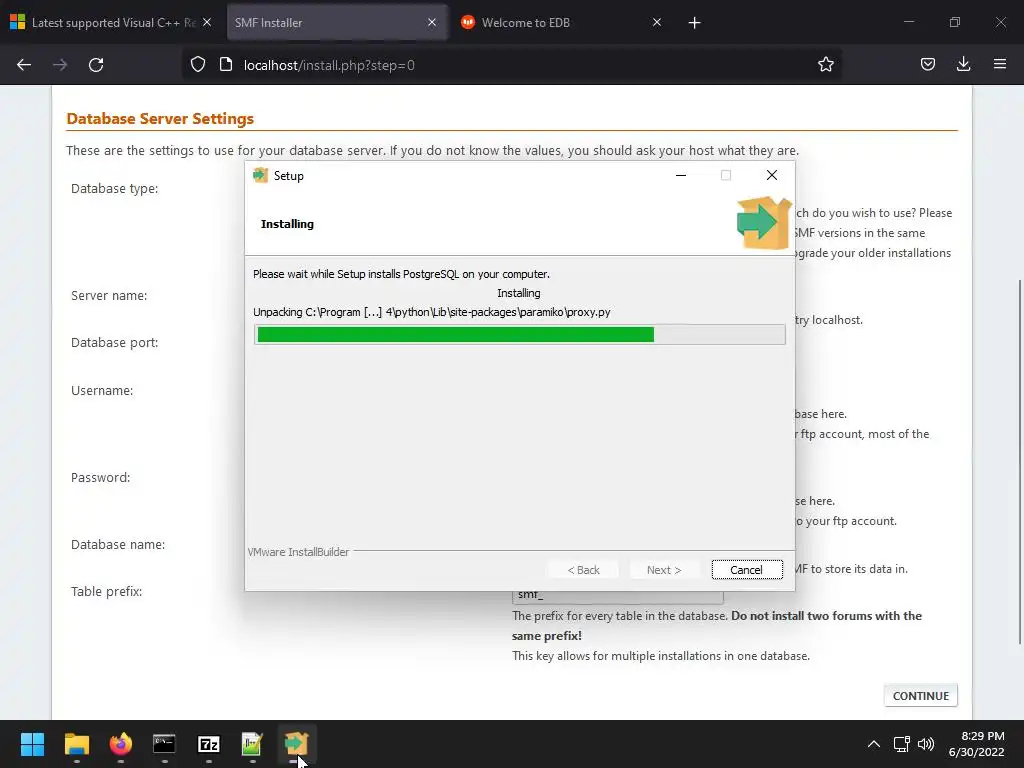Click the installer box logo with arrow
The height and width of the screenshot is (768, 1024).
(x=764, y=223)
